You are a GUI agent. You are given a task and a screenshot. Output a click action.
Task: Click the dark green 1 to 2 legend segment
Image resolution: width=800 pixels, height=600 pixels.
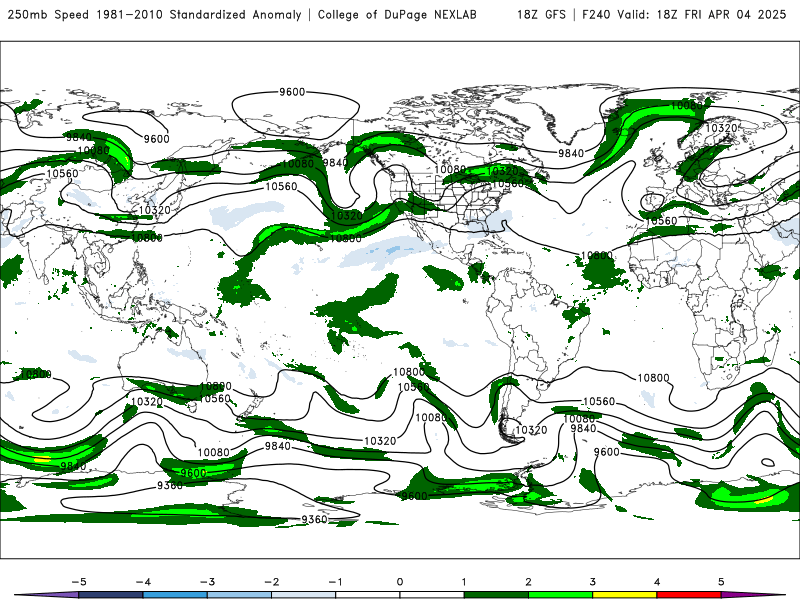496,595
